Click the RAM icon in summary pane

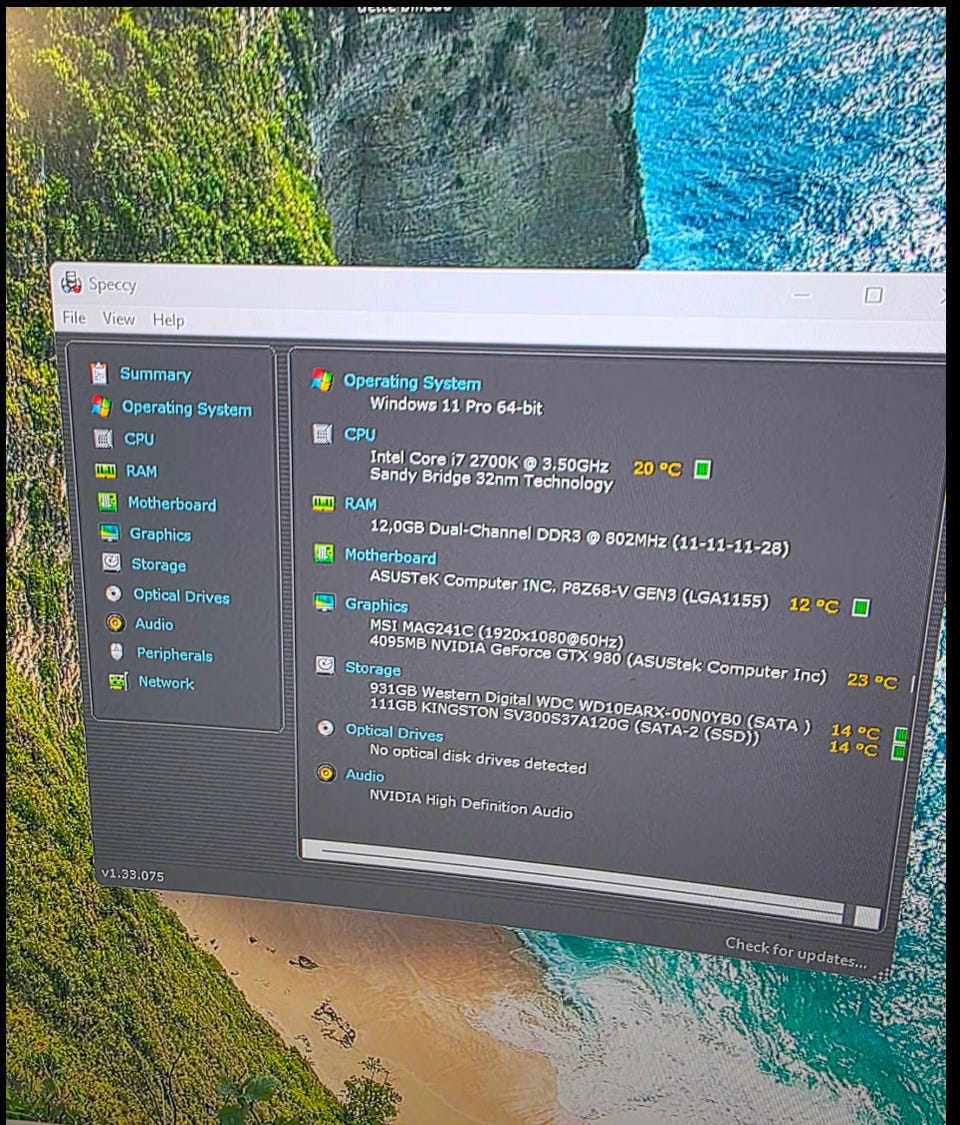pos(324,504)
